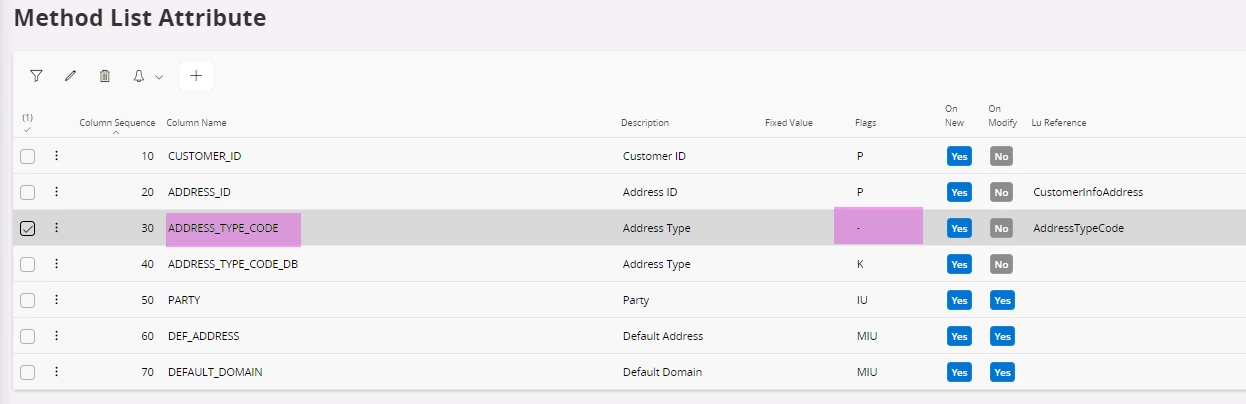The height and width of the screenshot is (404, 1246).
Task: Click the edit pencil icon
Action: [x=70, y=76]
